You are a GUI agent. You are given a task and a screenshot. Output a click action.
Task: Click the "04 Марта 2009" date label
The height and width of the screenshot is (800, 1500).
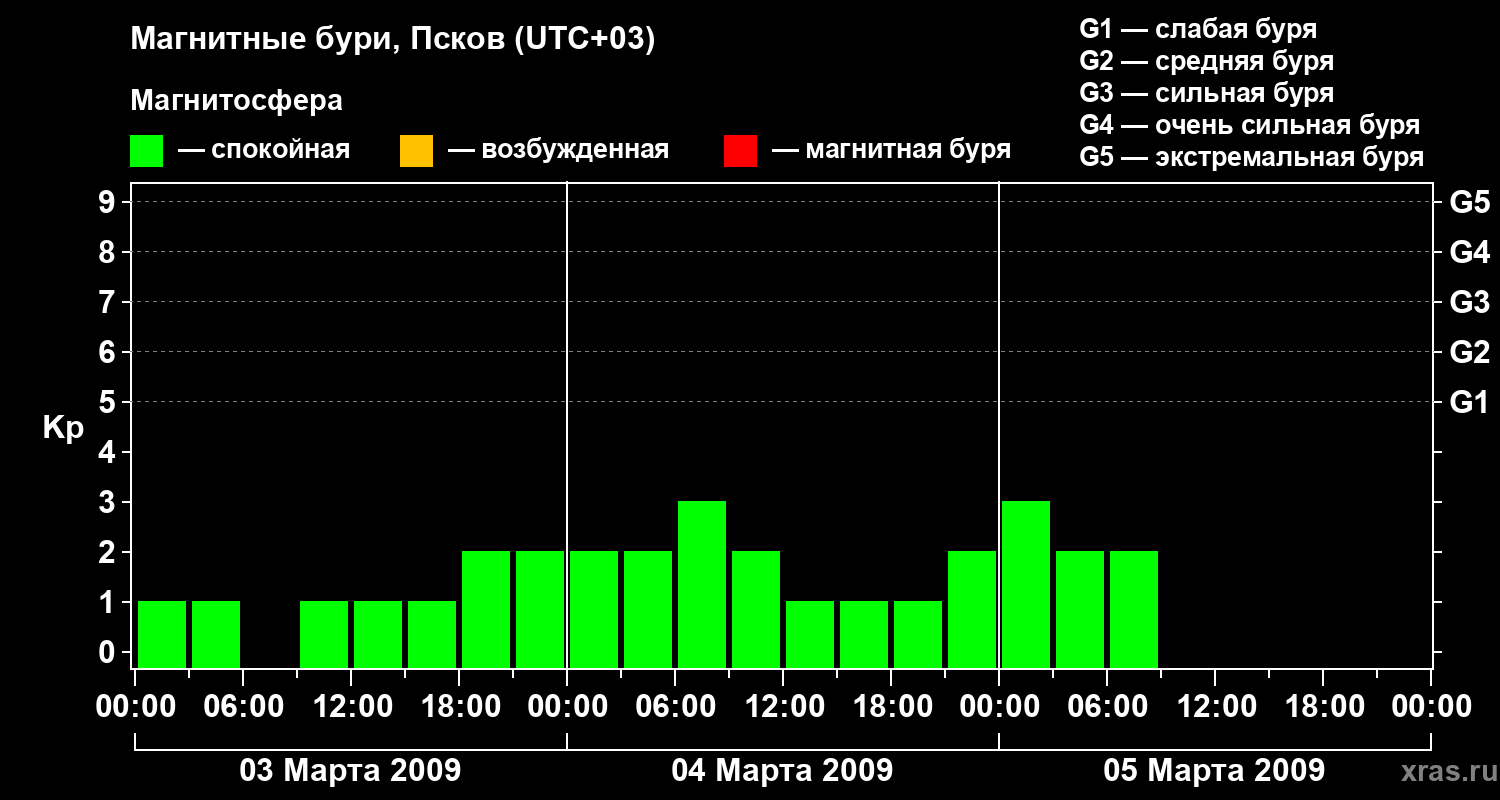coord(782,771)
